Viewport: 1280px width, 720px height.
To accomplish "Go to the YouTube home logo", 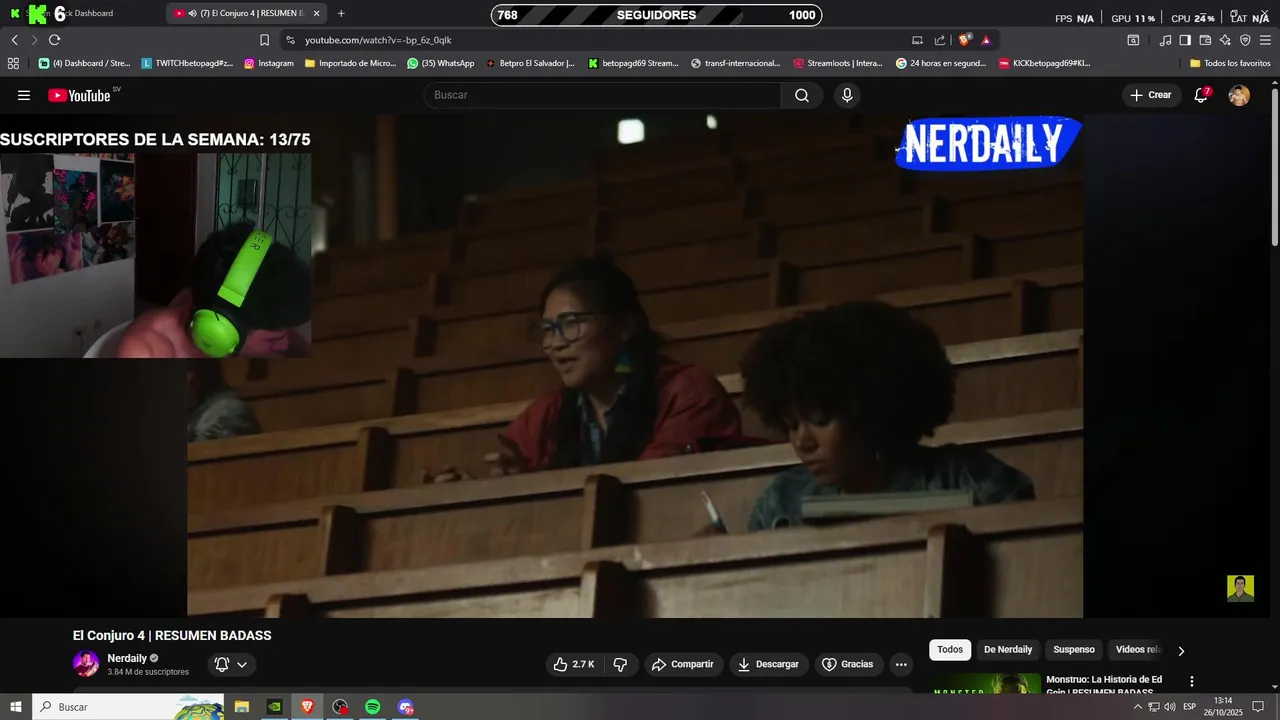I will (80, 95).
